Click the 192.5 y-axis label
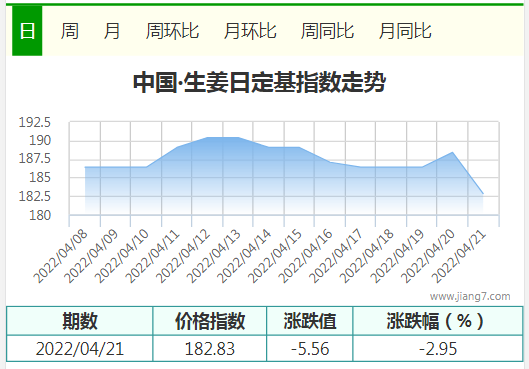Image resolution: width=529 pixels, height=369 pixels. 34,122
